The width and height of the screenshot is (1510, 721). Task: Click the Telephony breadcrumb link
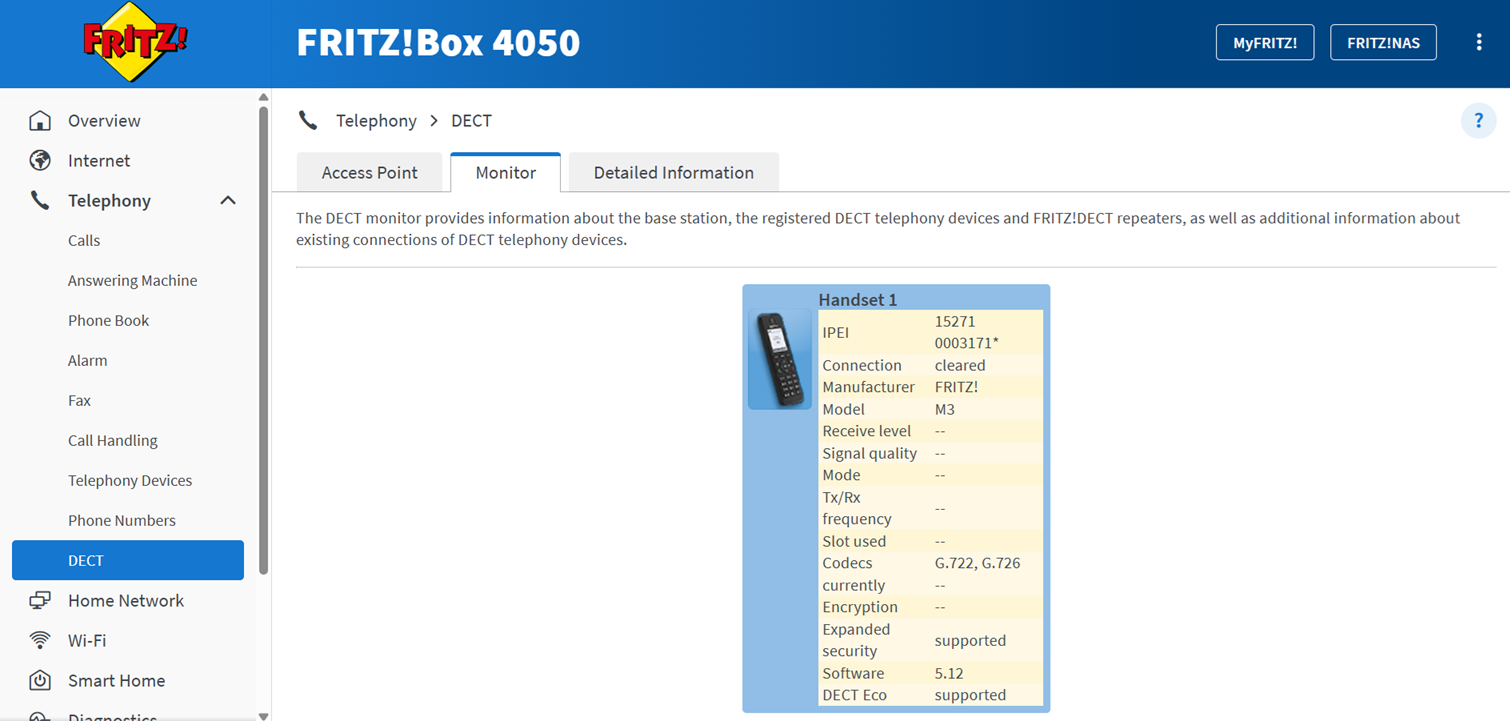pyautogui.click(x=376, y=121)
